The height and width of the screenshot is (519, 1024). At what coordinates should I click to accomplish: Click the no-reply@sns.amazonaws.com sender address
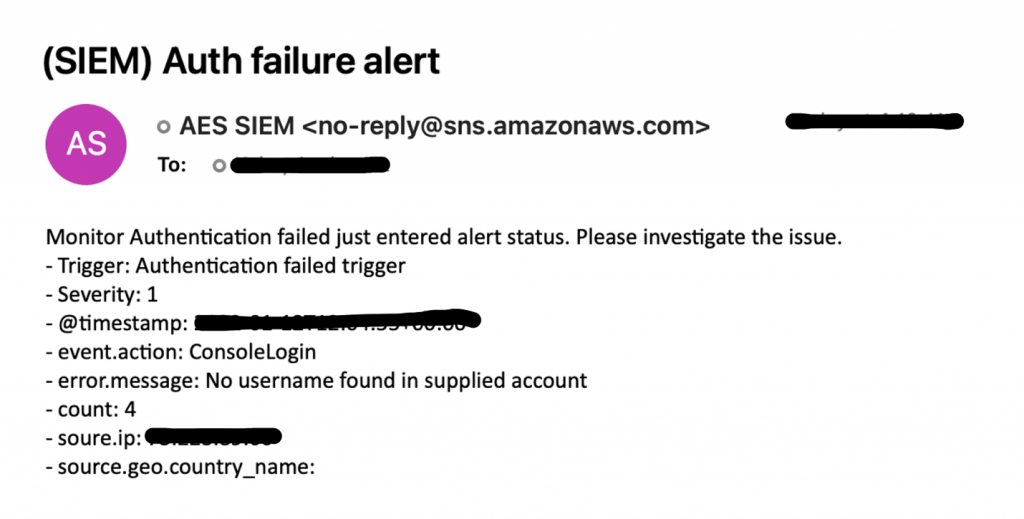506,126
